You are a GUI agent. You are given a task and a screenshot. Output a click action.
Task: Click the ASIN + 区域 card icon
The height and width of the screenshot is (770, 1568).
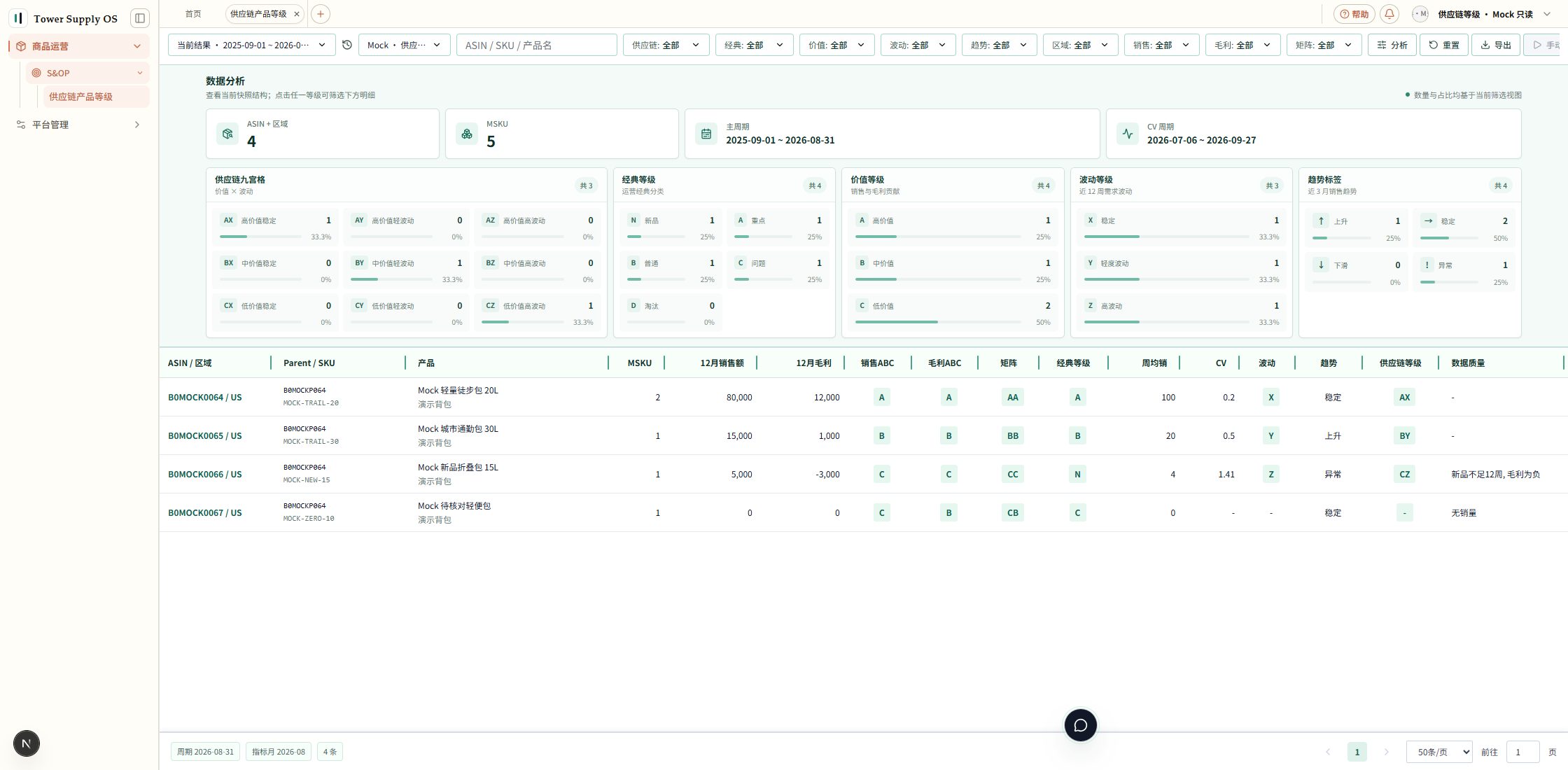click(227, 134)
